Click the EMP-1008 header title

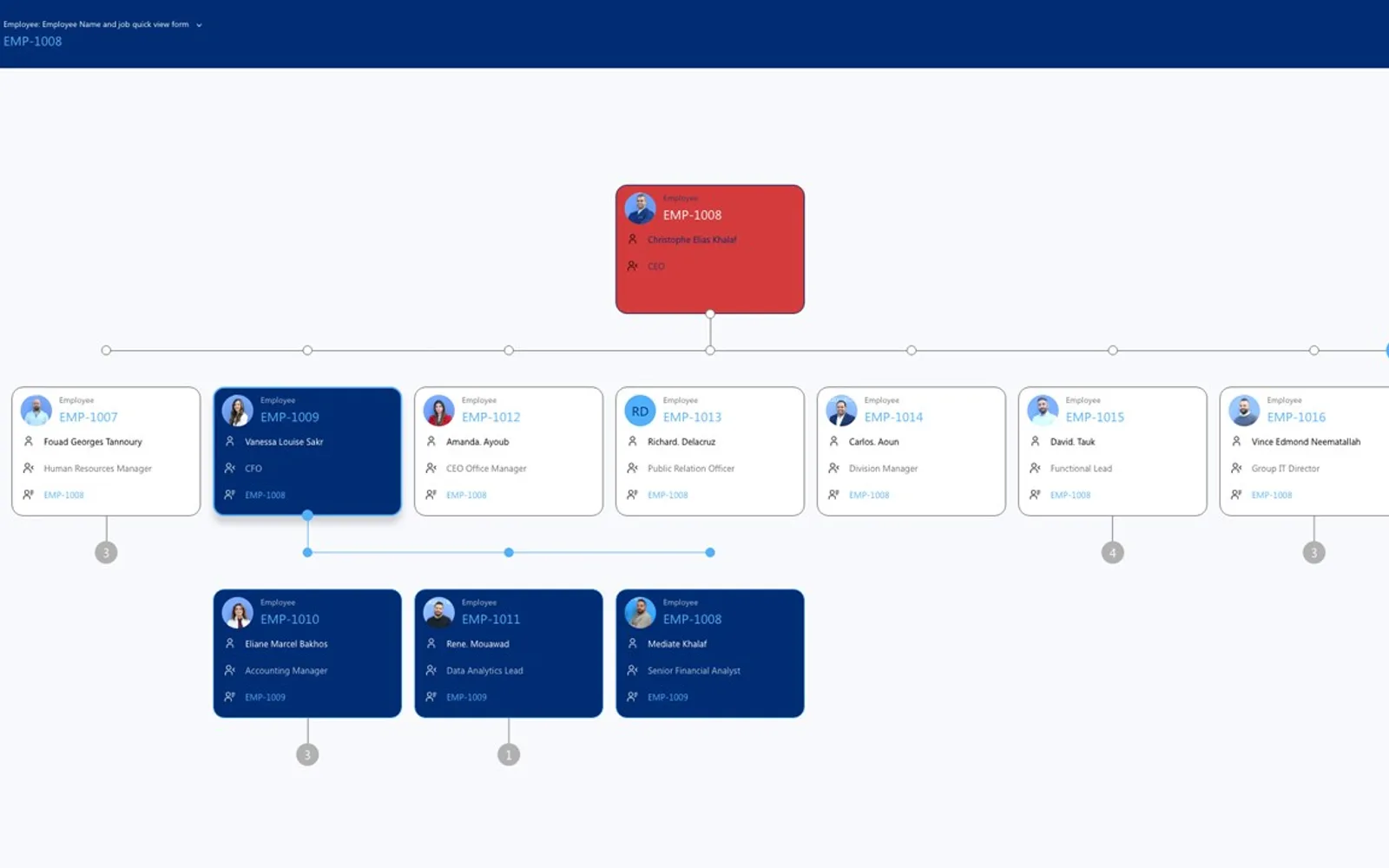(x=33, y=41)
